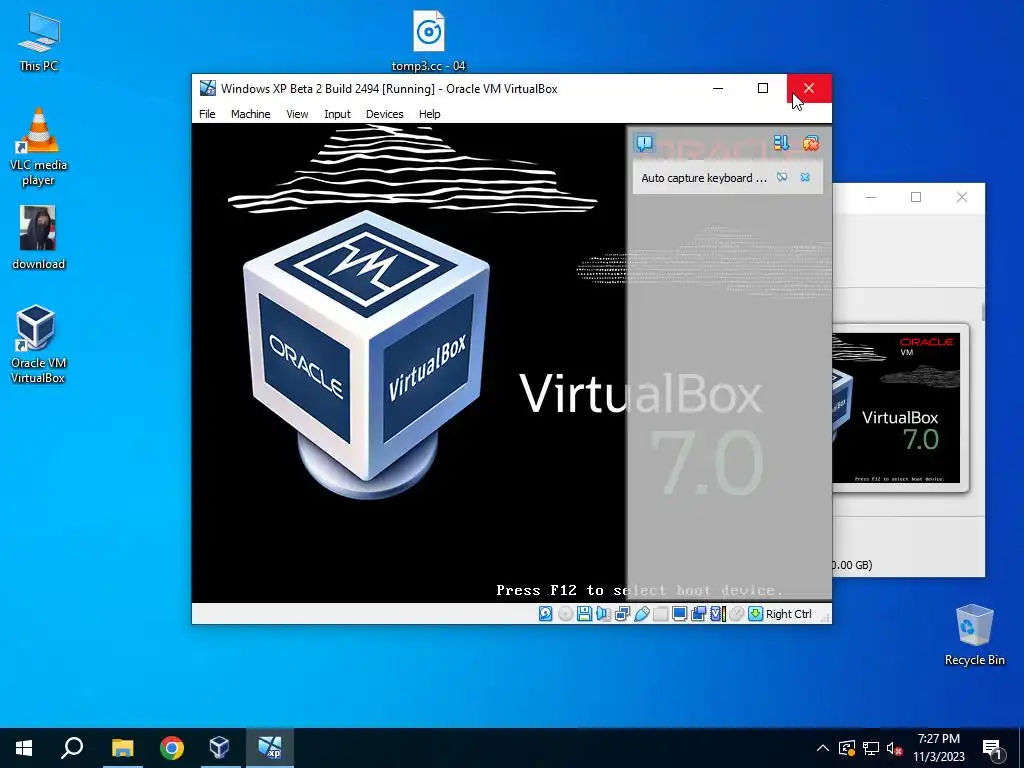Click the floppy disk indicator in status bar
This screenshot has height=768, width=1024.
click(x=584, y=614)
